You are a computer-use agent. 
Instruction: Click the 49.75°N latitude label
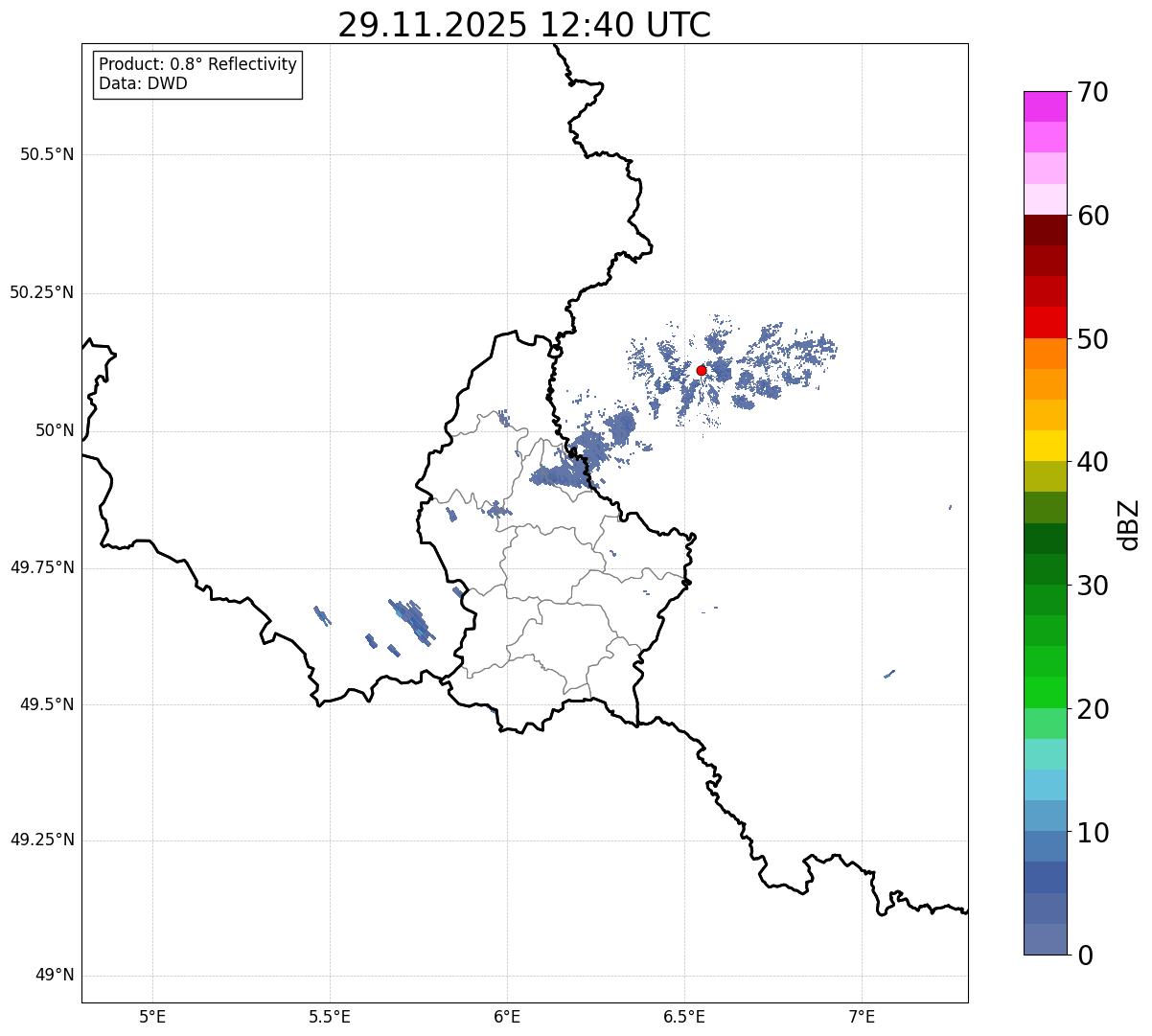(x=41, y=567)
